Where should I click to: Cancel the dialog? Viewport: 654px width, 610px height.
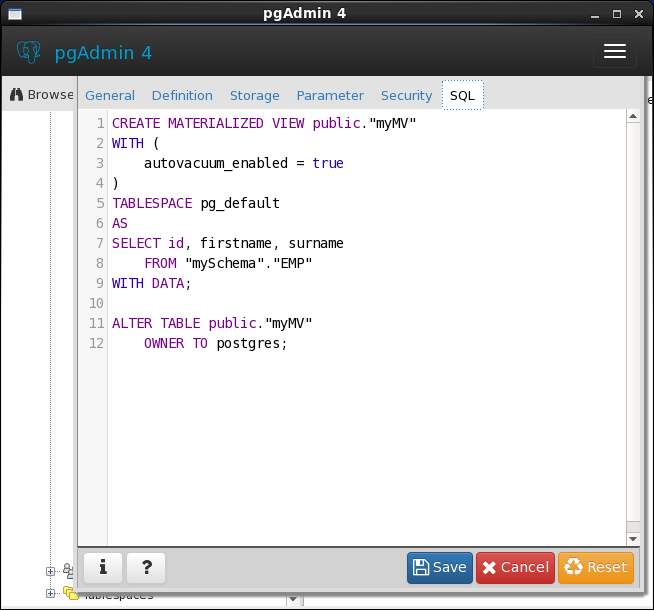[x=516, y=567]
